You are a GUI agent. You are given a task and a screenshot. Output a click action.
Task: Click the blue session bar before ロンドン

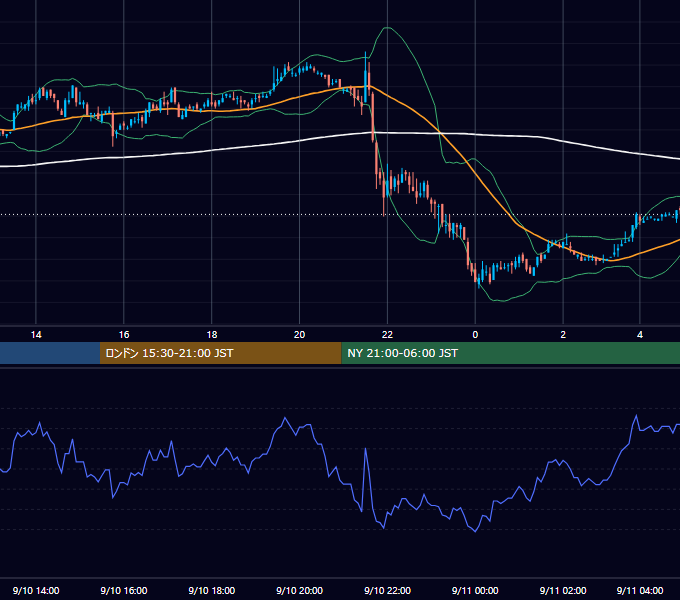50,353
